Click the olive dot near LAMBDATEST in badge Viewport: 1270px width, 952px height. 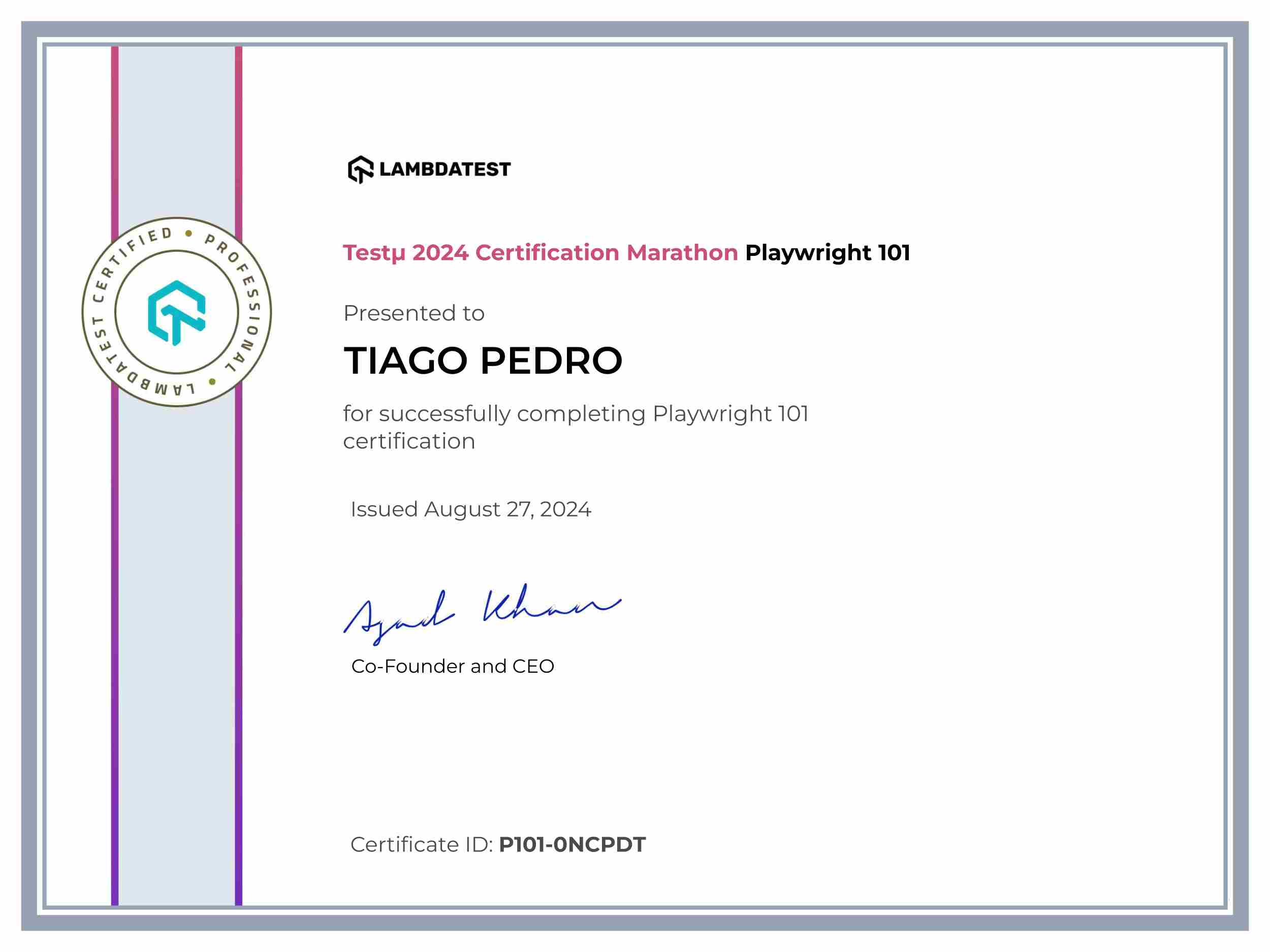(x=212, y=382)
